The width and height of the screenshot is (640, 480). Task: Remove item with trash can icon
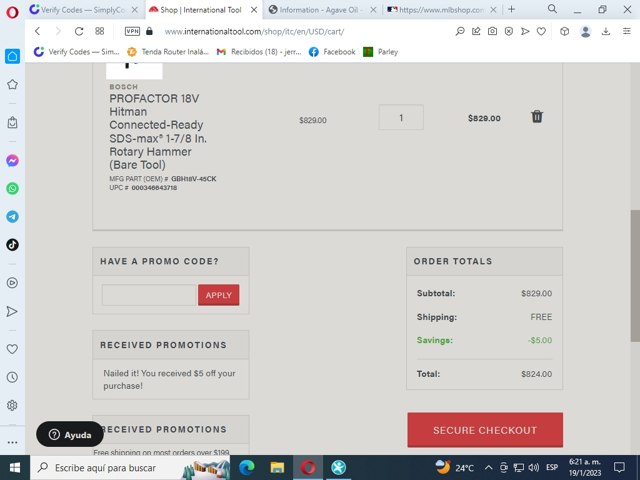point(537,116)
